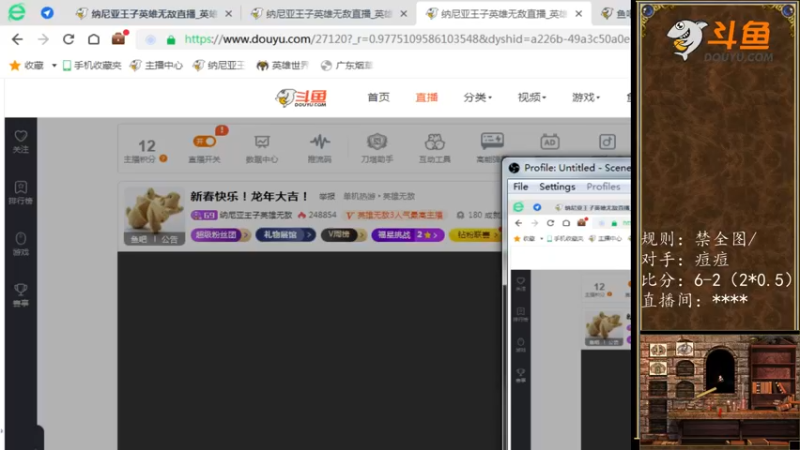Click the 礼物展馆 blue button
Screen dimensions: 800x450
(285, 235)
